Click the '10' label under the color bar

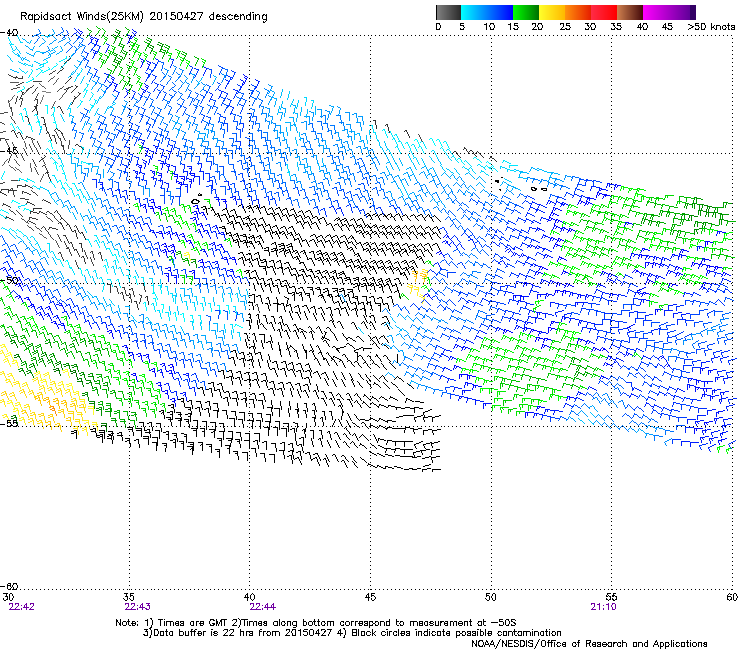pyautogui.click(x=489, y=27)
